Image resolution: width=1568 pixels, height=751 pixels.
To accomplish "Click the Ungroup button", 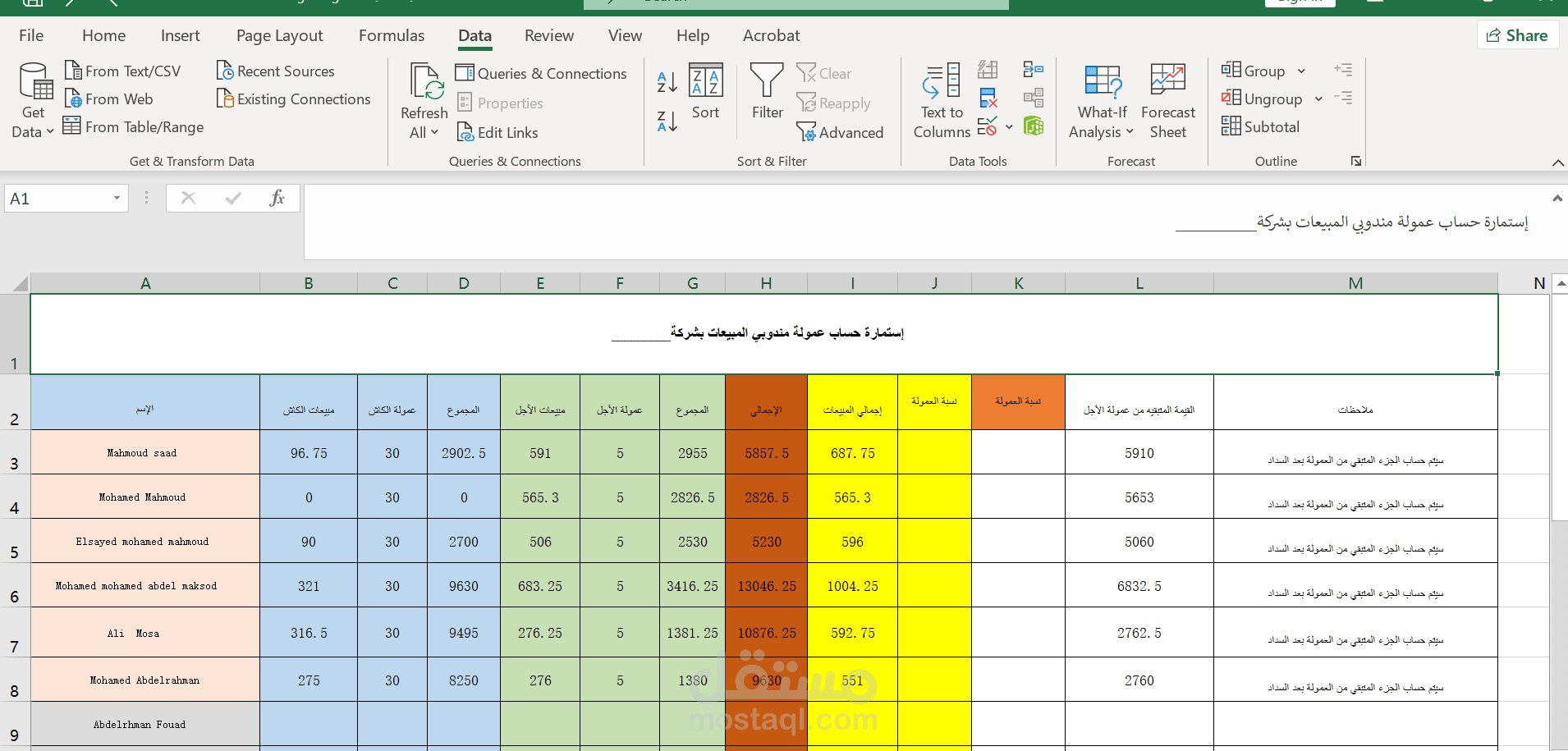I will point(1262,98).
